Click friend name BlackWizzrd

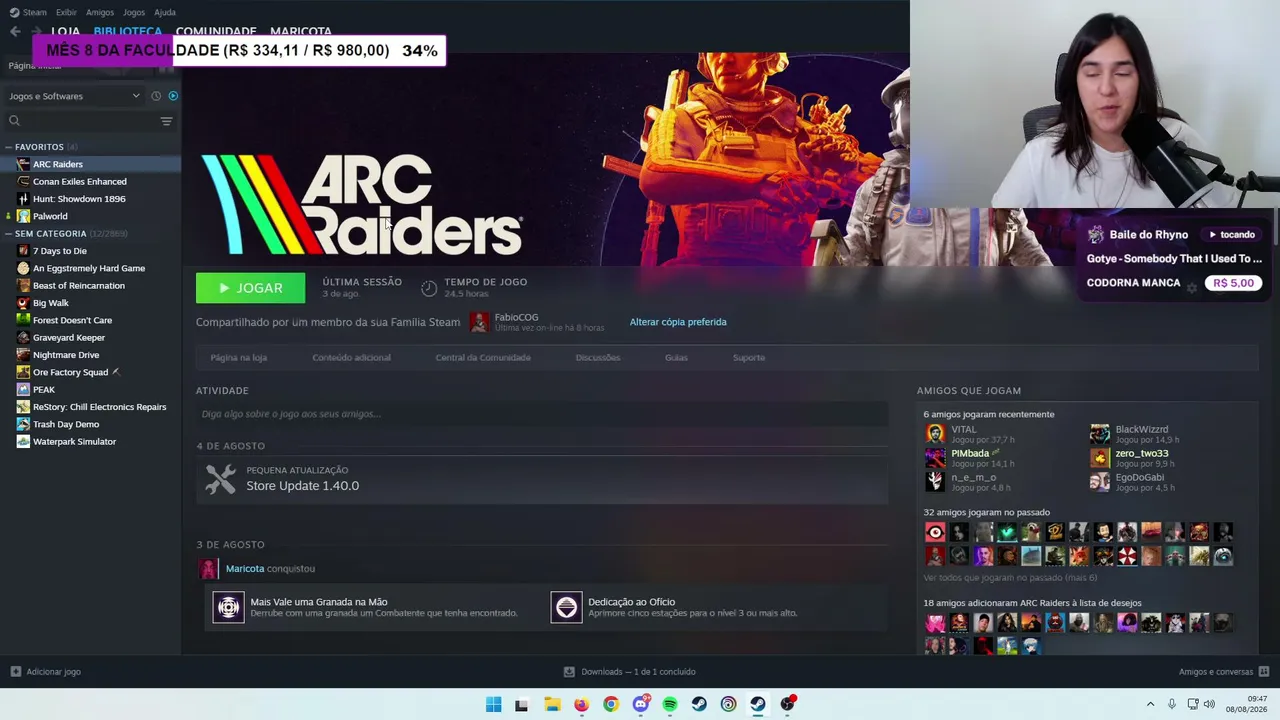tap(1141, 429)
